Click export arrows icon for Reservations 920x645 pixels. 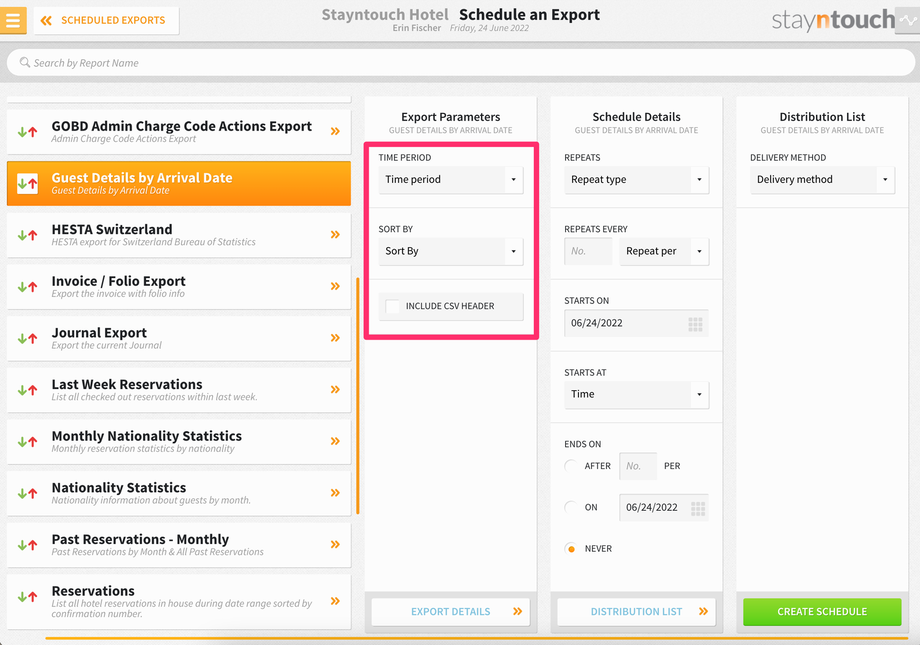pyautogui.click(x=27, y=596)
